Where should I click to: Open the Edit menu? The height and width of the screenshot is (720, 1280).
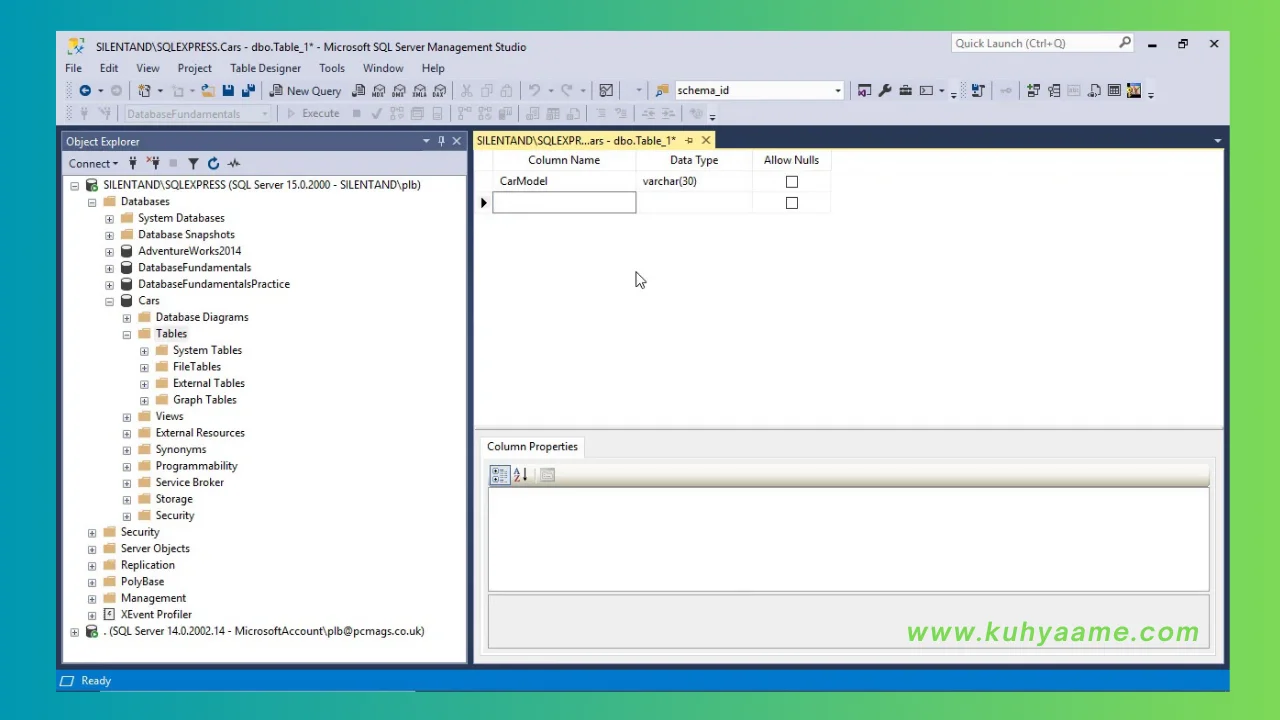coord(109,68)
